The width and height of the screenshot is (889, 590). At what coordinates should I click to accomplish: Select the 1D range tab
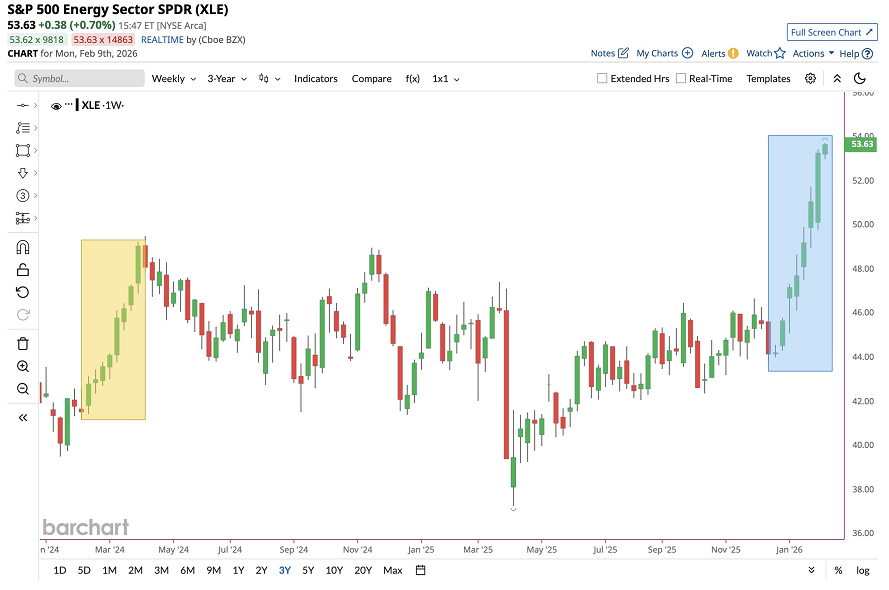pyautogui.click(x=60, y=570)
